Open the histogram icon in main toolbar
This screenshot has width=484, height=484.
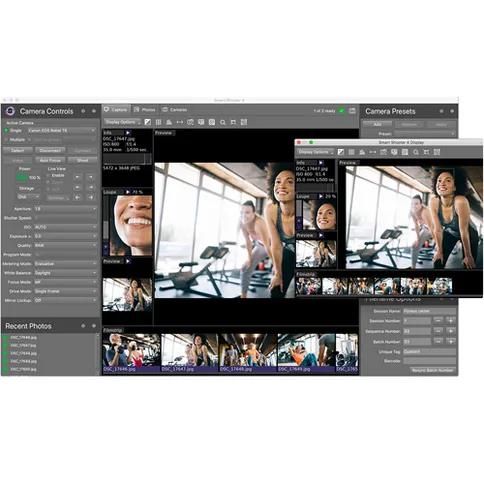point(169,122)
